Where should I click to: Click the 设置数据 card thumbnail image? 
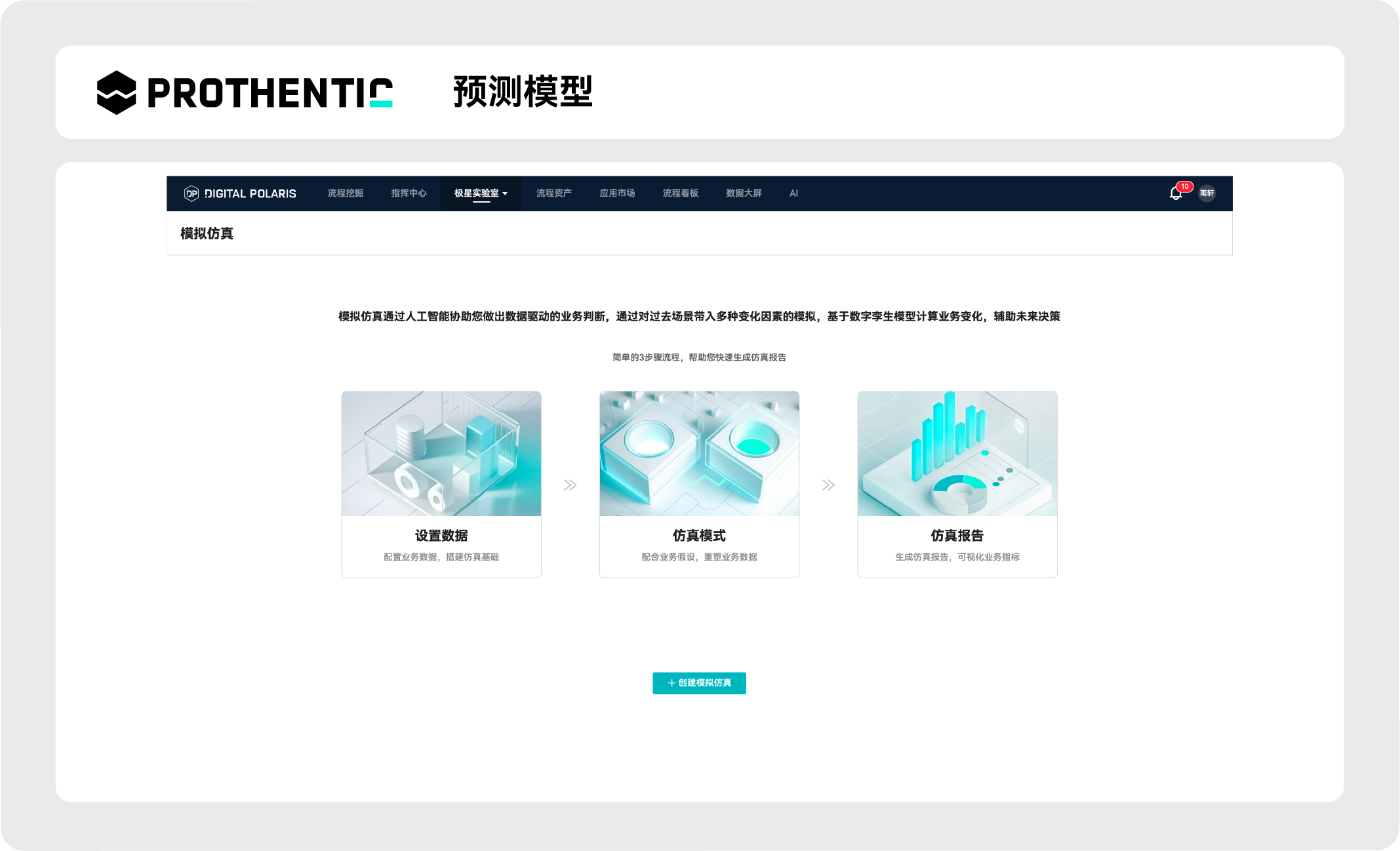coord(441,454)
